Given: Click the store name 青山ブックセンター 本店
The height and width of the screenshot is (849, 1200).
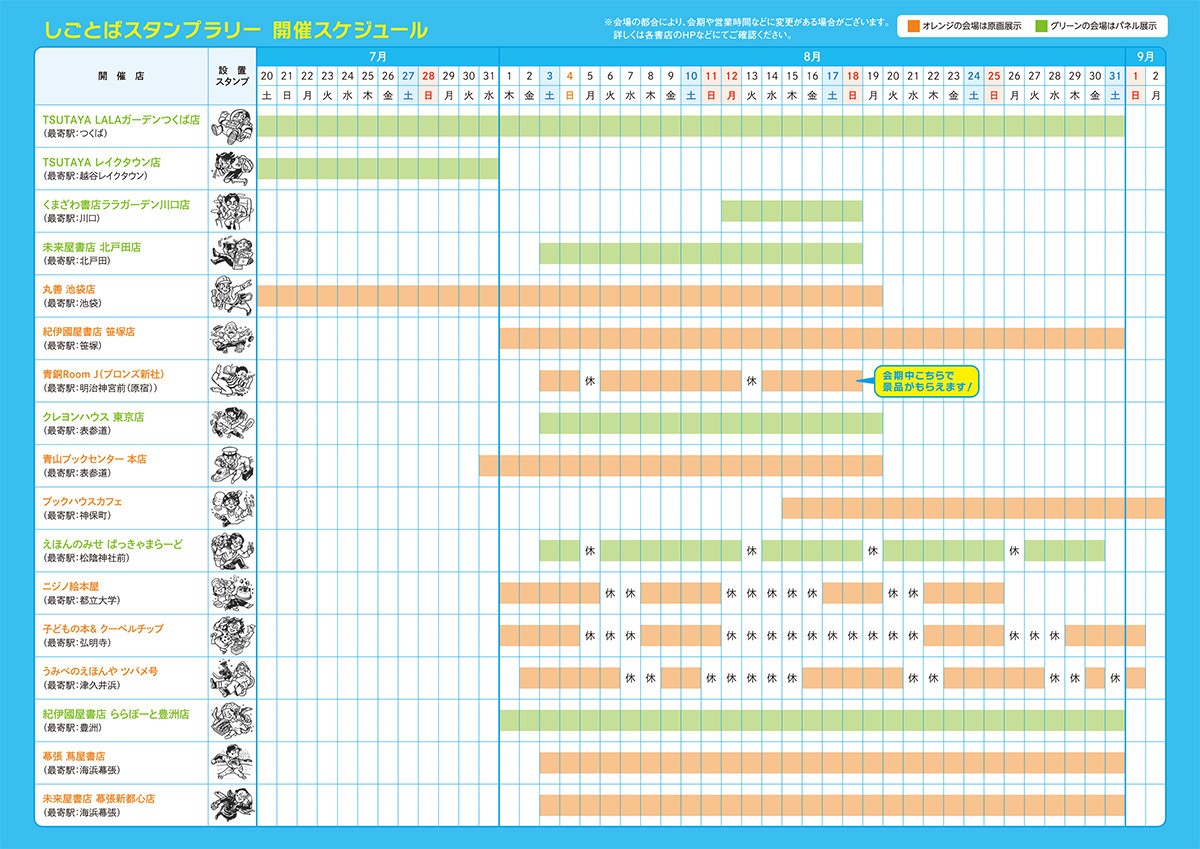Looking at the screenshot, I should pos(94,458).
